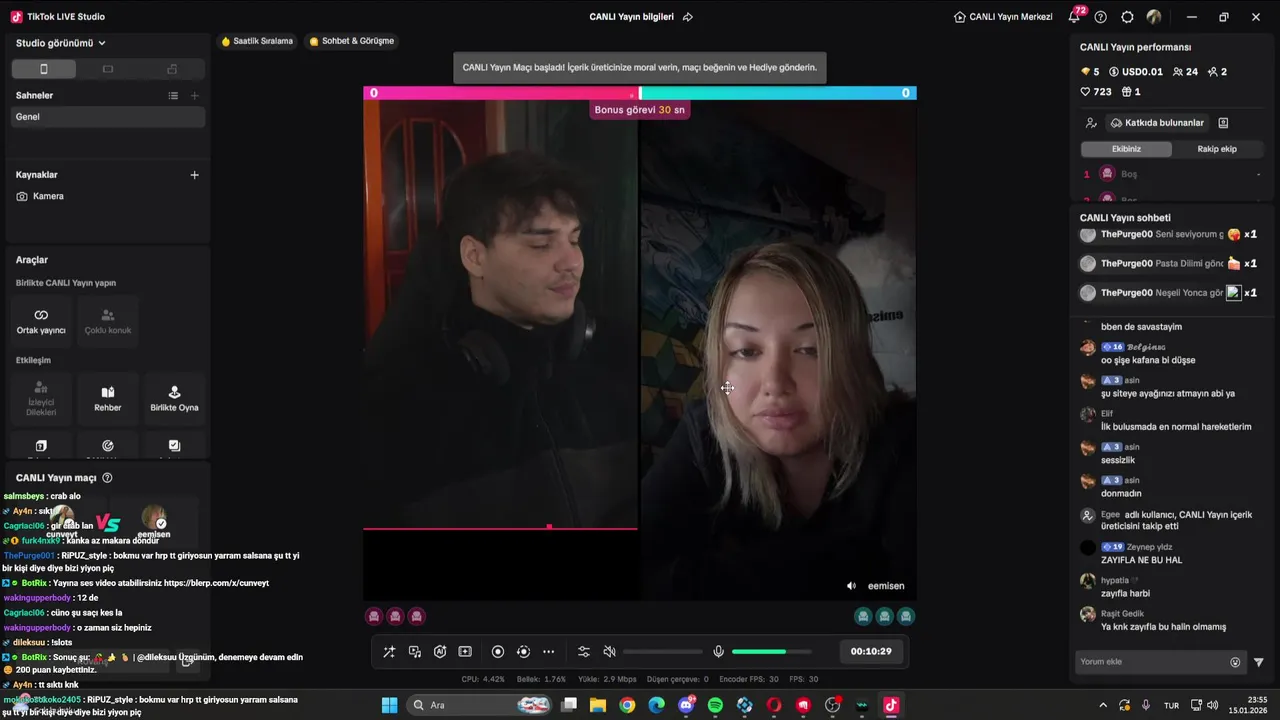
Task: Select the dual-screen layout view
Action: tap(172, 69)
